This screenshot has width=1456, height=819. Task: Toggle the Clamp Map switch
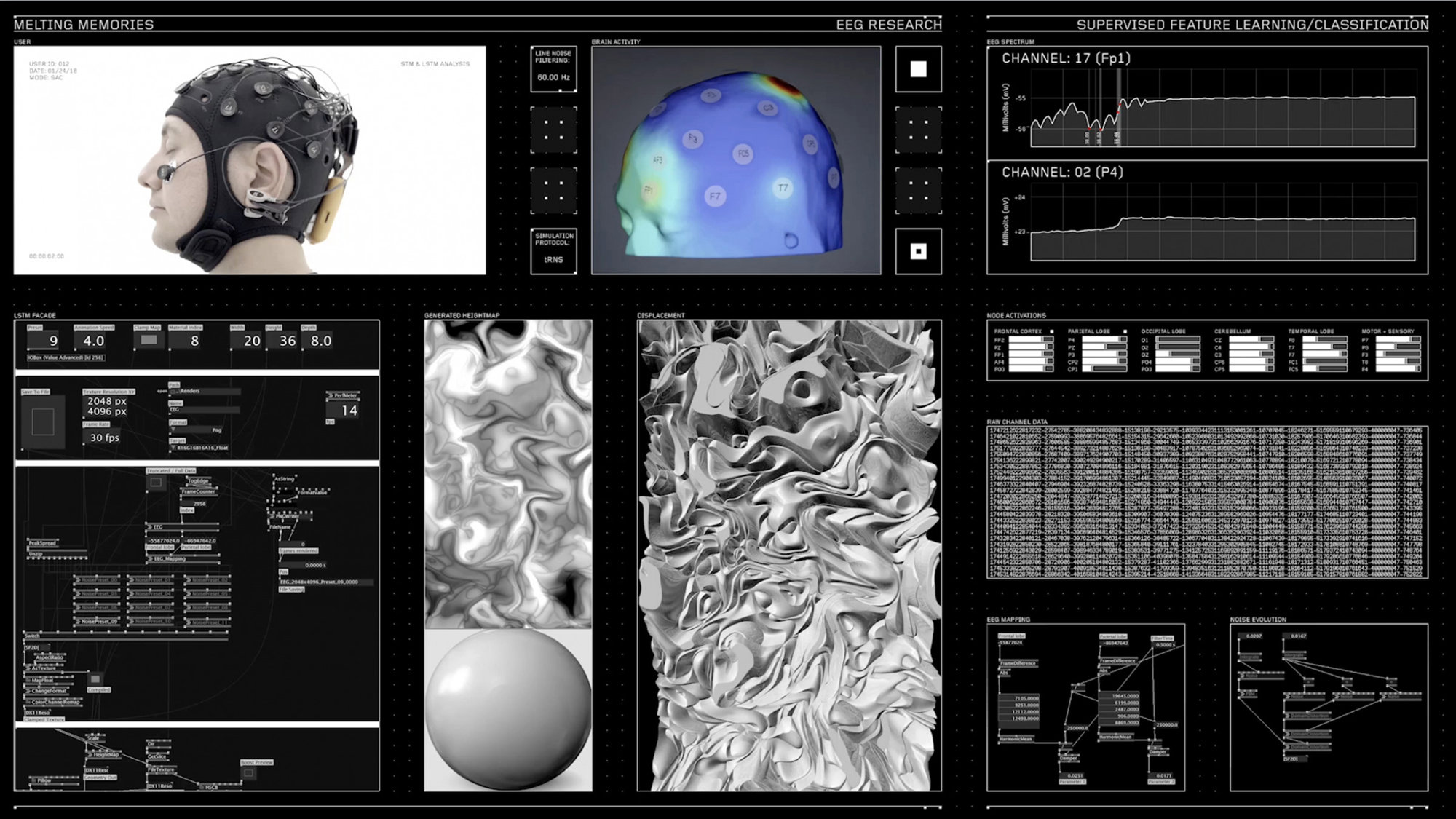tap(149, 340)
